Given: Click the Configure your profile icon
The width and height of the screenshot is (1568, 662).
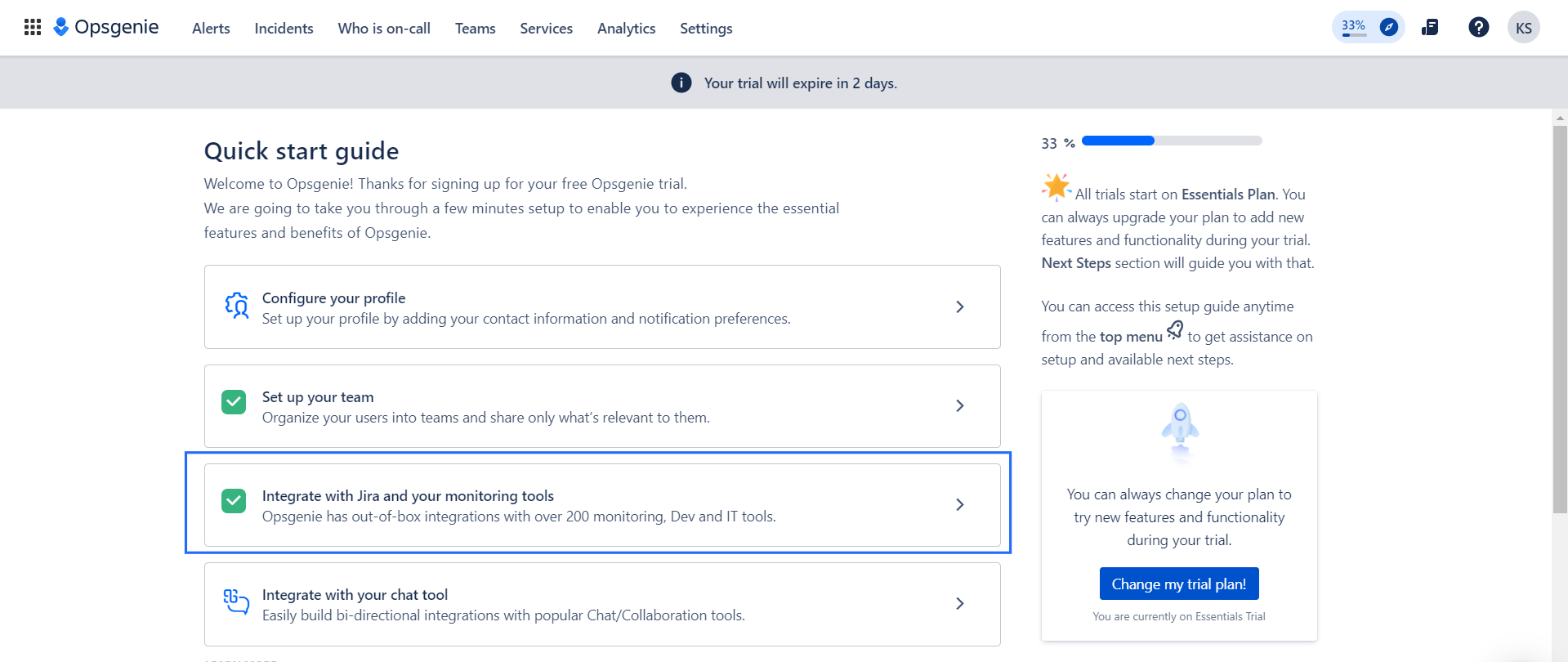Looking at the screenshot, I should [236, 306].
